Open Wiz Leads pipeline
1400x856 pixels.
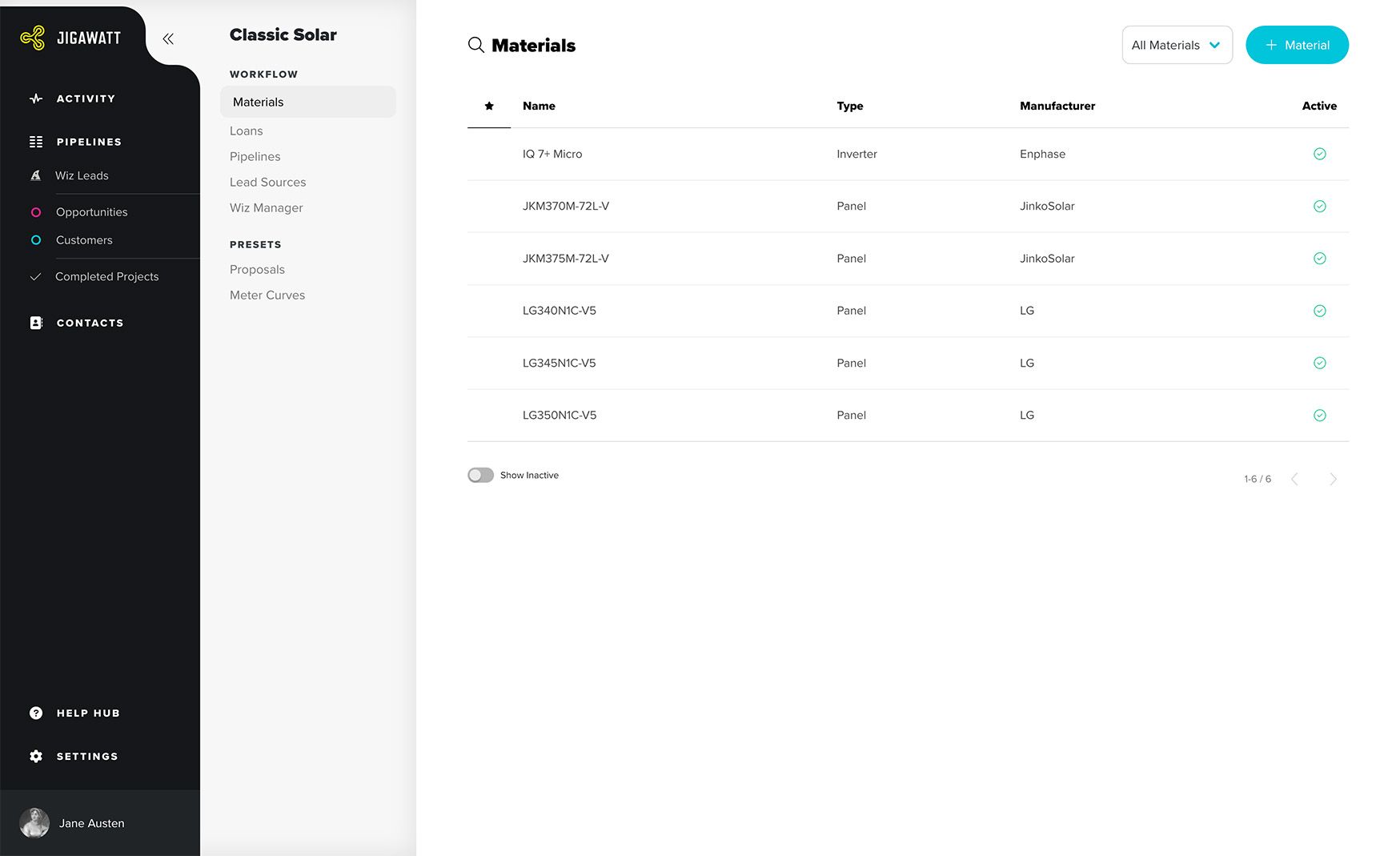tap(82, 175)
